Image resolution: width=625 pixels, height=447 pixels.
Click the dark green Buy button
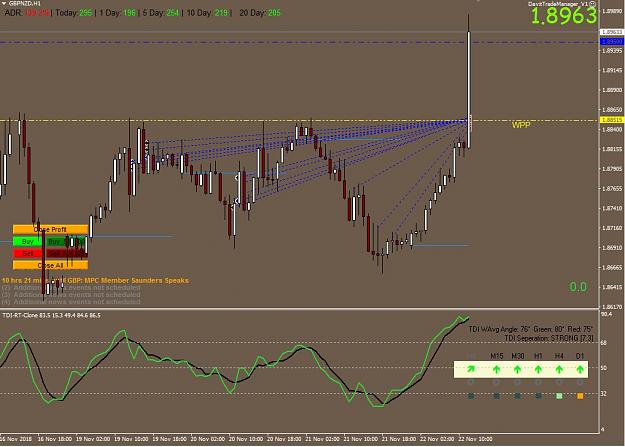click(x=66, y=242)
